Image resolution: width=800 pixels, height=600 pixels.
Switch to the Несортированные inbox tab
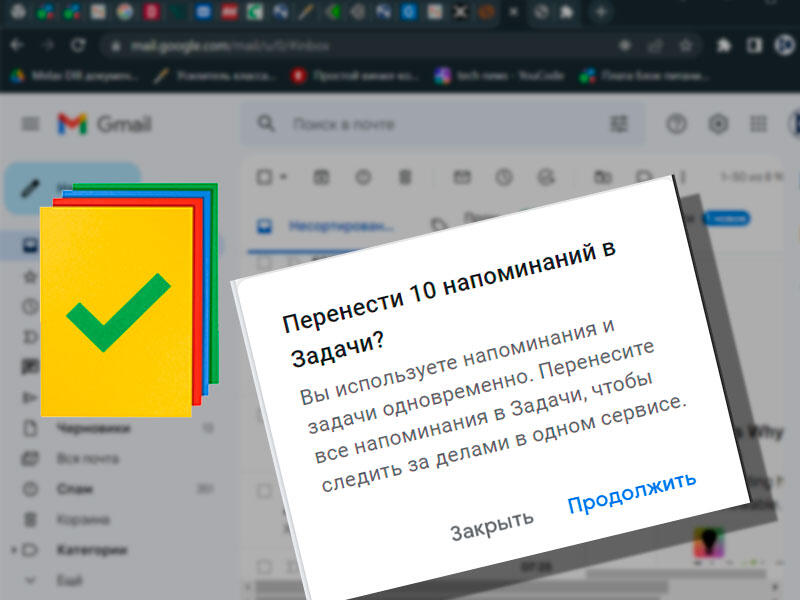327,226
